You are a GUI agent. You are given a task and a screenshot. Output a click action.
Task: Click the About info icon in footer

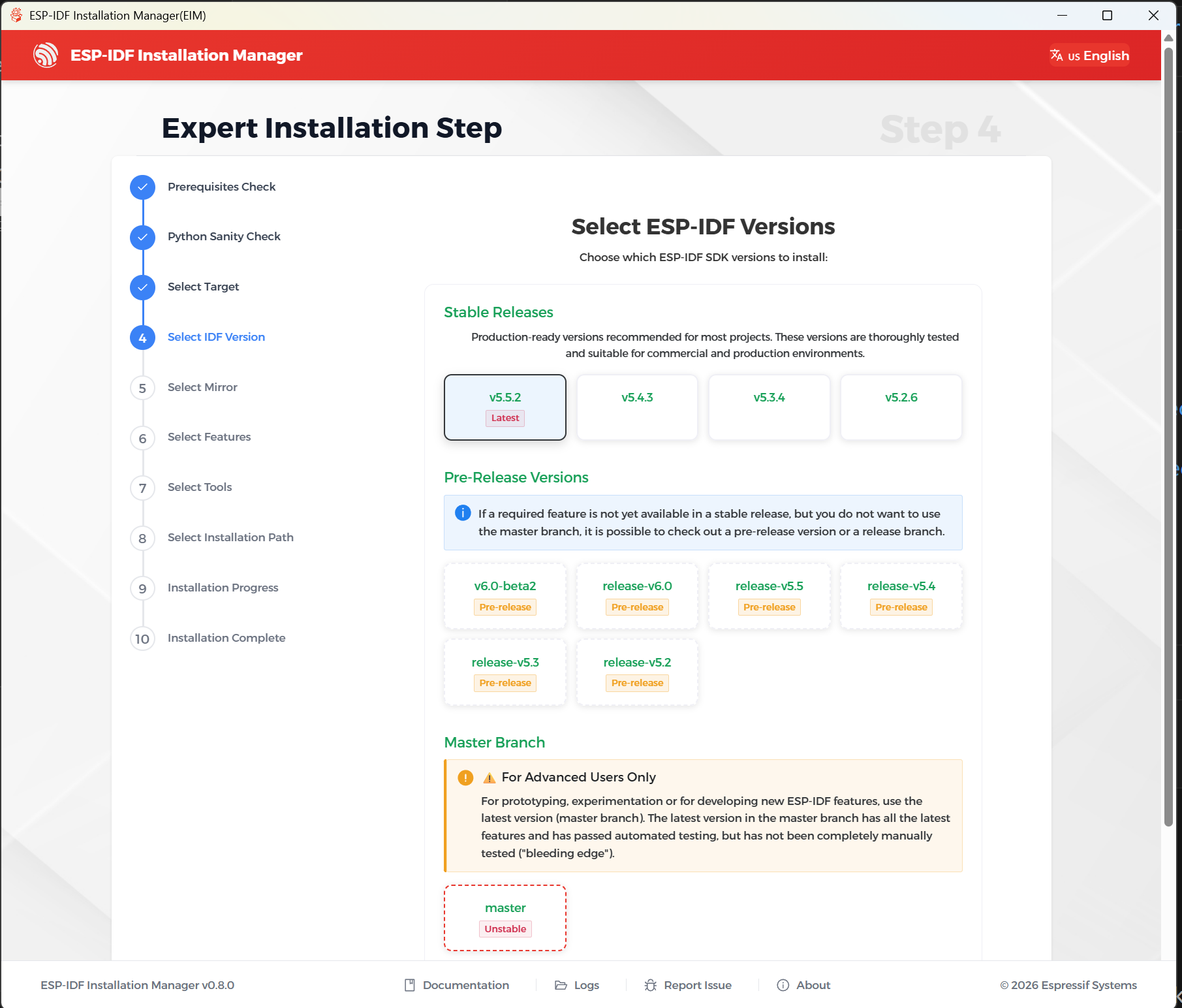783,985
